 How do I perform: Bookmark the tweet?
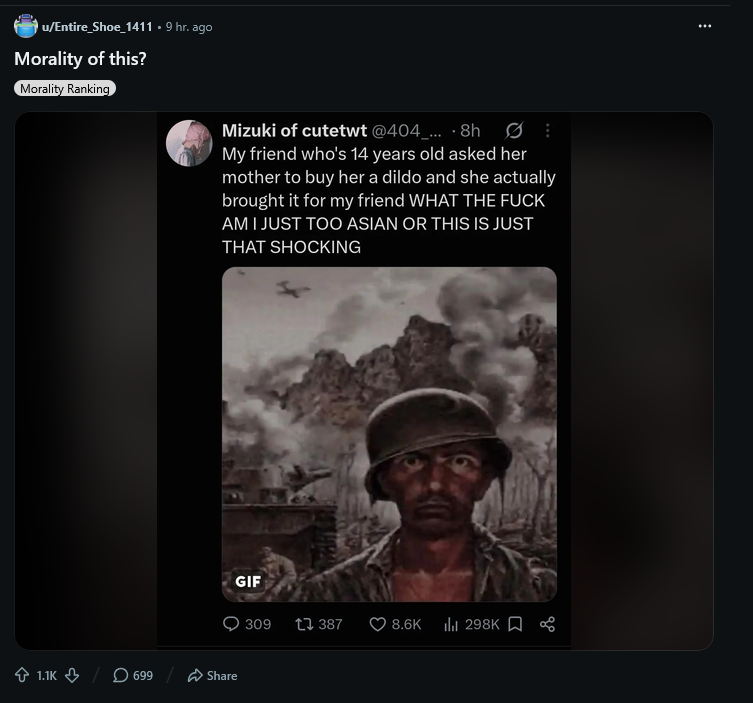pos(515,624)
